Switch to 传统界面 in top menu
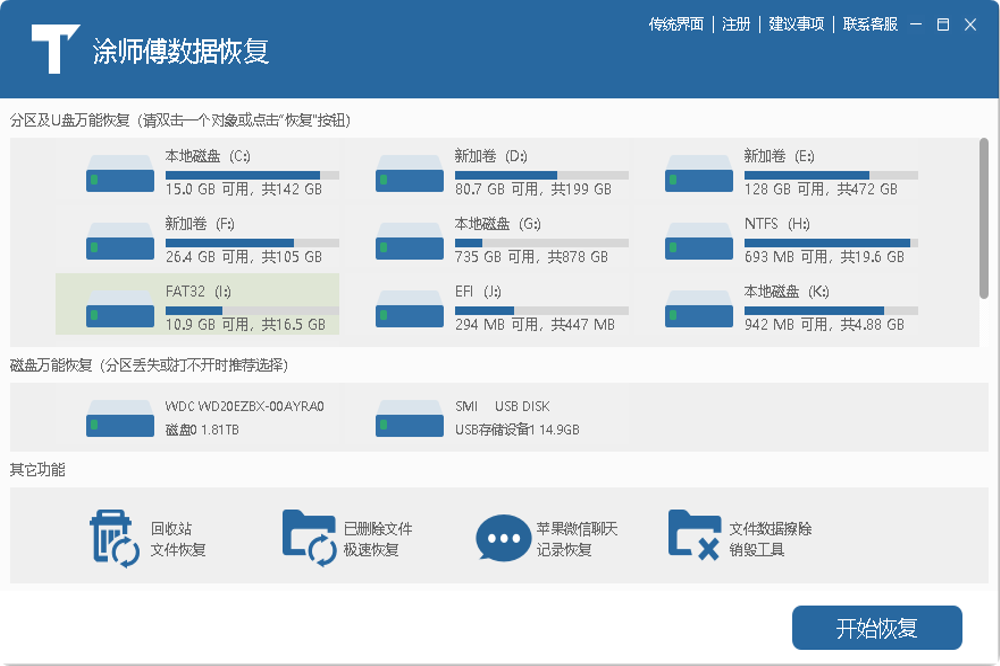This screenshot has height=666, width=1000. (x=676, y=25)
